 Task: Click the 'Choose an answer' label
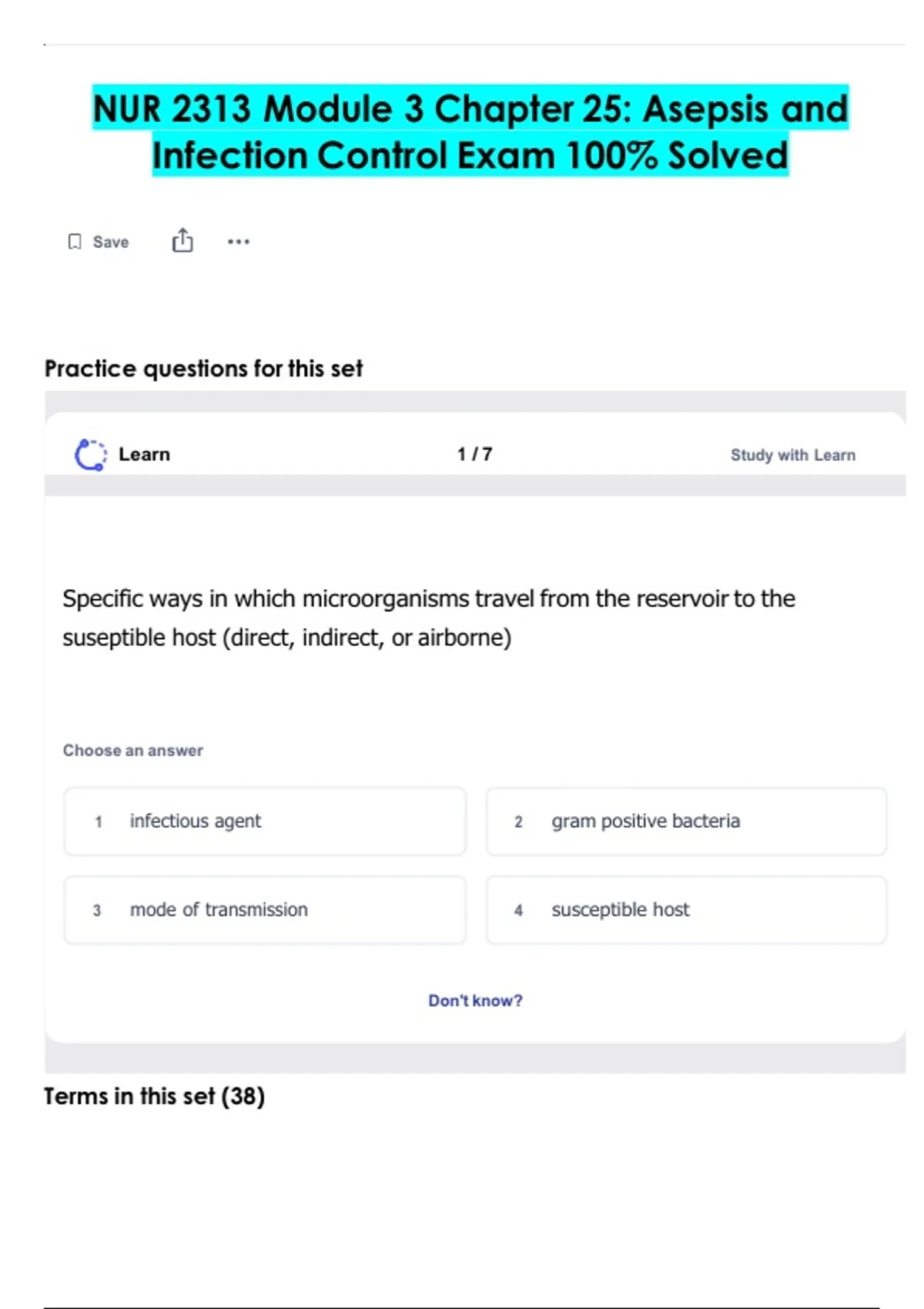pyautogui.click(x=133, y=751)
